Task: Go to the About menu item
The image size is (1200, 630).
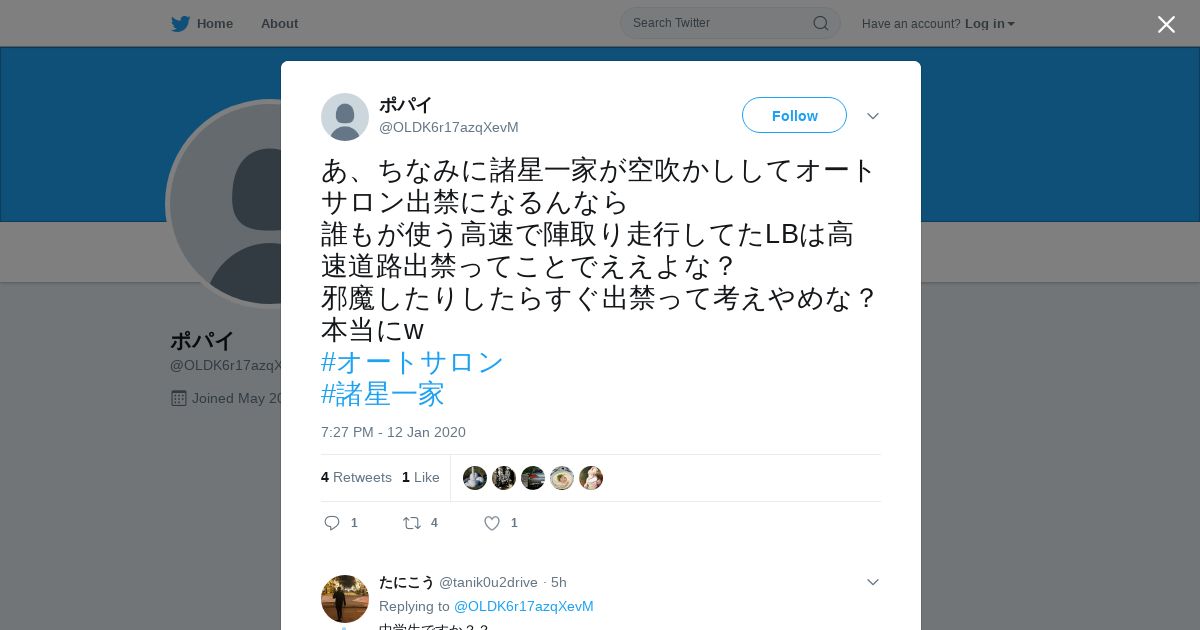Action: click(279, 23)
